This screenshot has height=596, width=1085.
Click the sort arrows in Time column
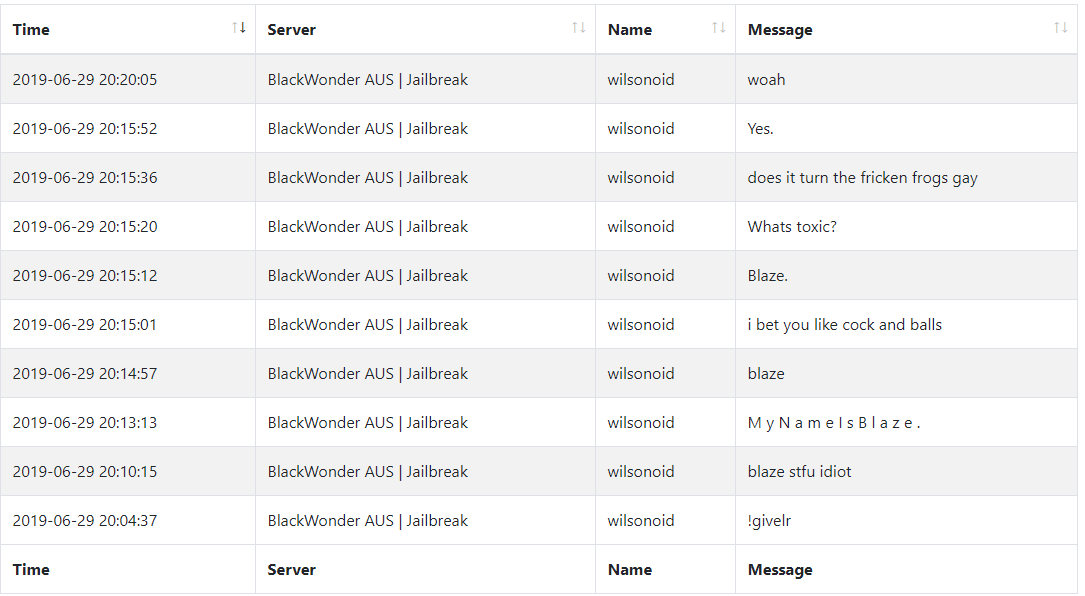pos(239,28)
